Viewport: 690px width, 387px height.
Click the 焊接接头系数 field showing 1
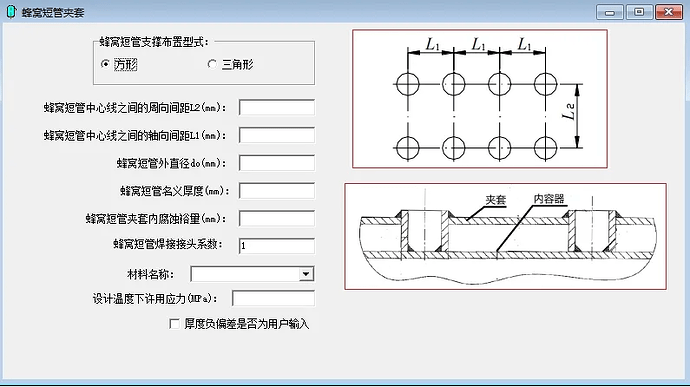(x=277, y=246)
